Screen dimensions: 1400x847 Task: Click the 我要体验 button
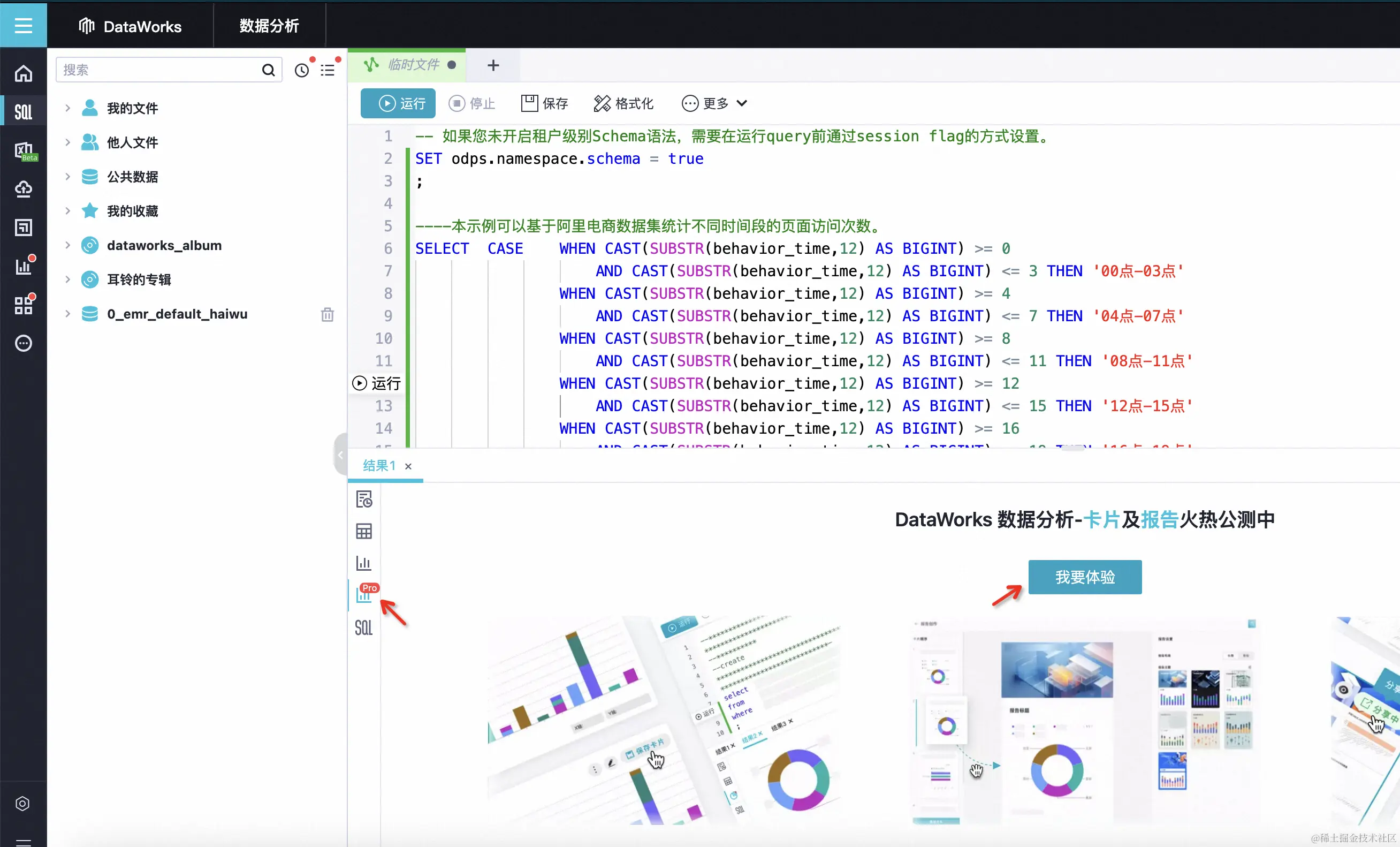coord(1084,577)
